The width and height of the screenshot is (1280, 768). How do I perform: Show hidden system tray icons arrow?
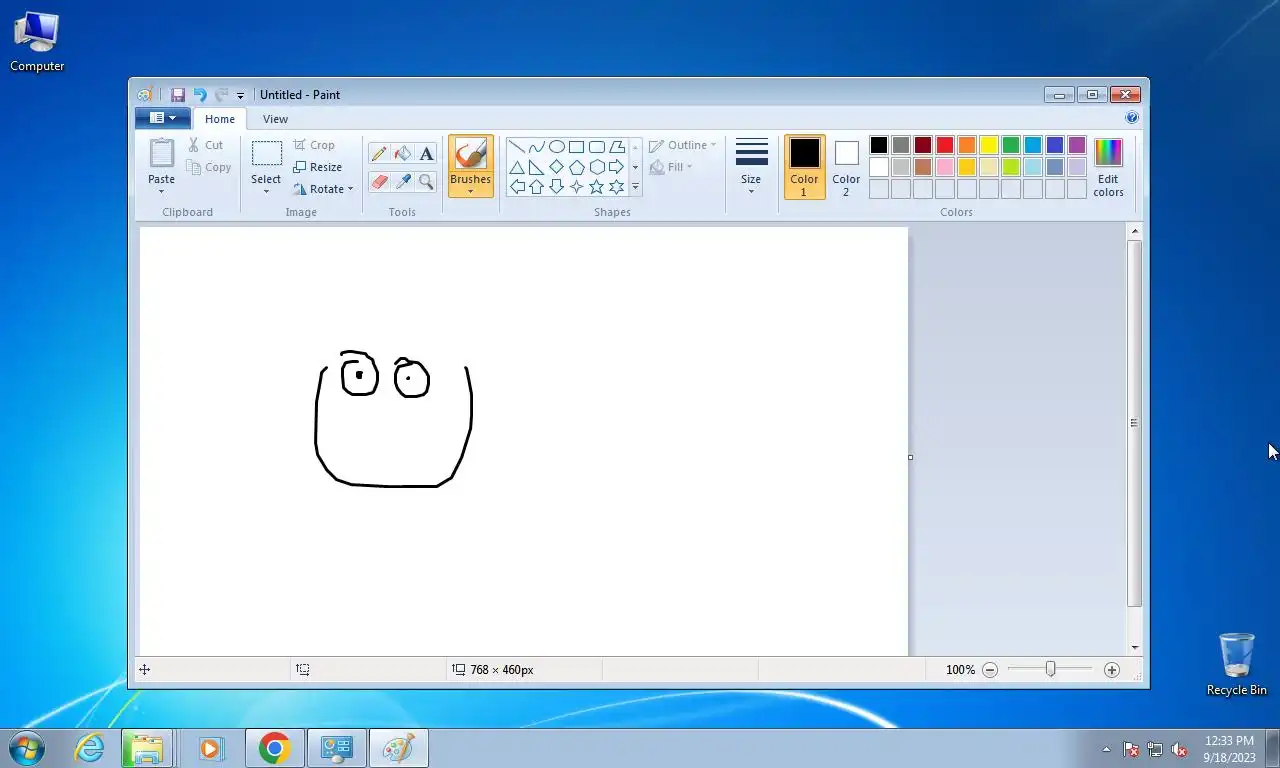[1106, 749]
